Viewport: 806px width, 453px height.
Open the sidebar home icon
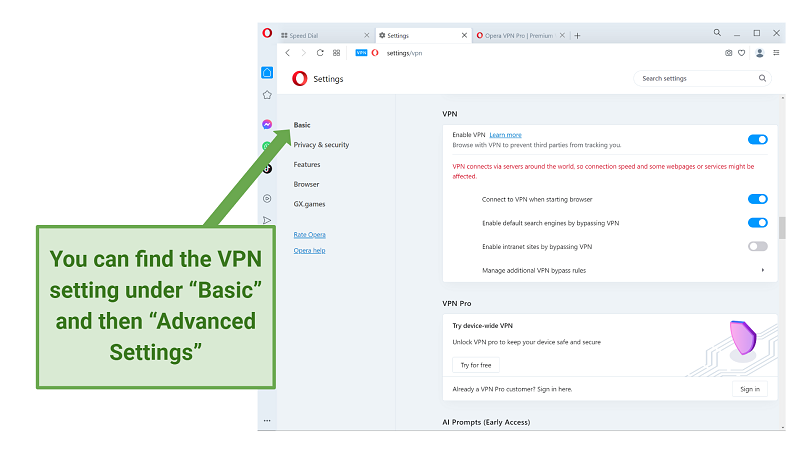click(x=267, y=73)
